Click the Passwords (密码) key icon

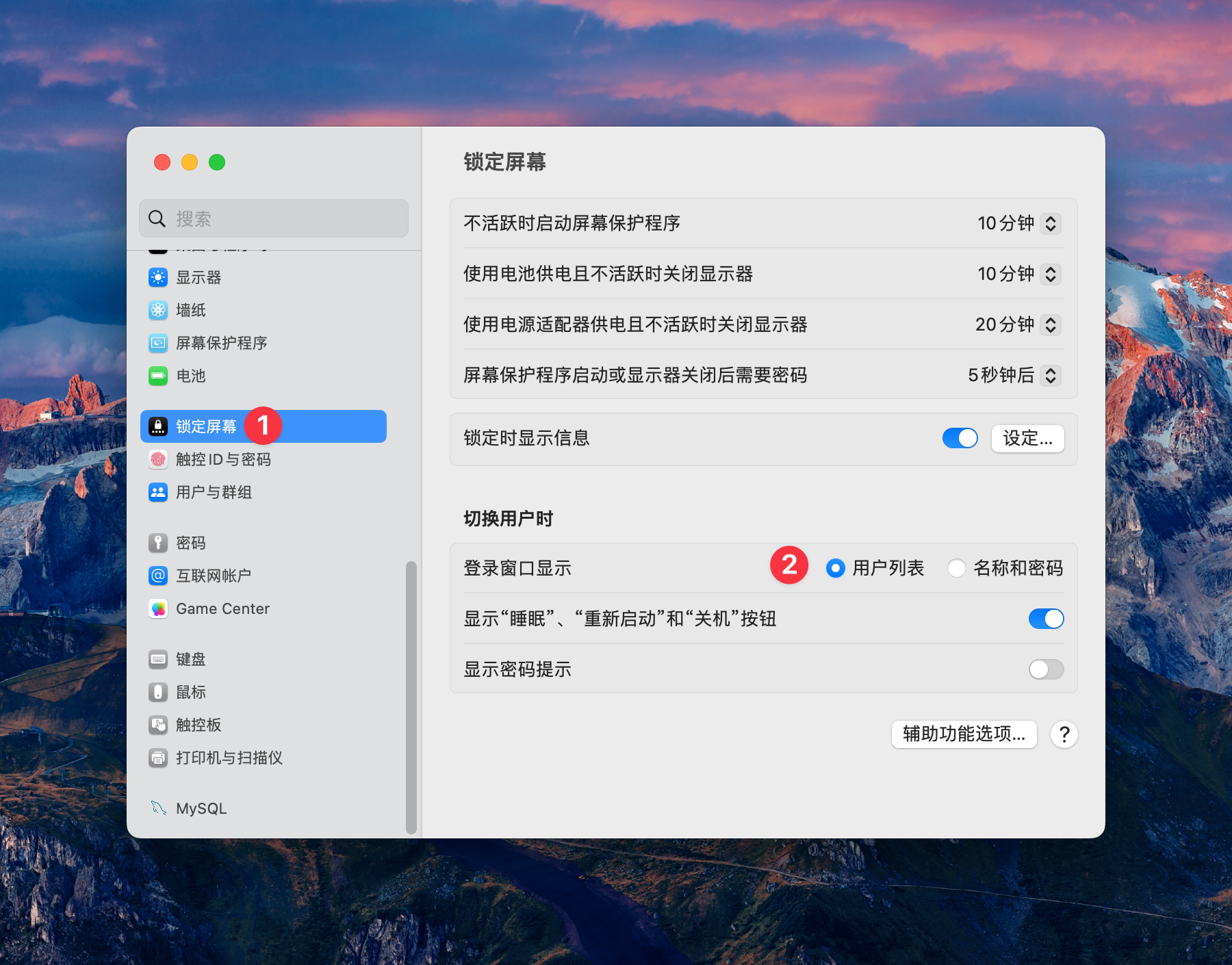(x=158, y=543)
